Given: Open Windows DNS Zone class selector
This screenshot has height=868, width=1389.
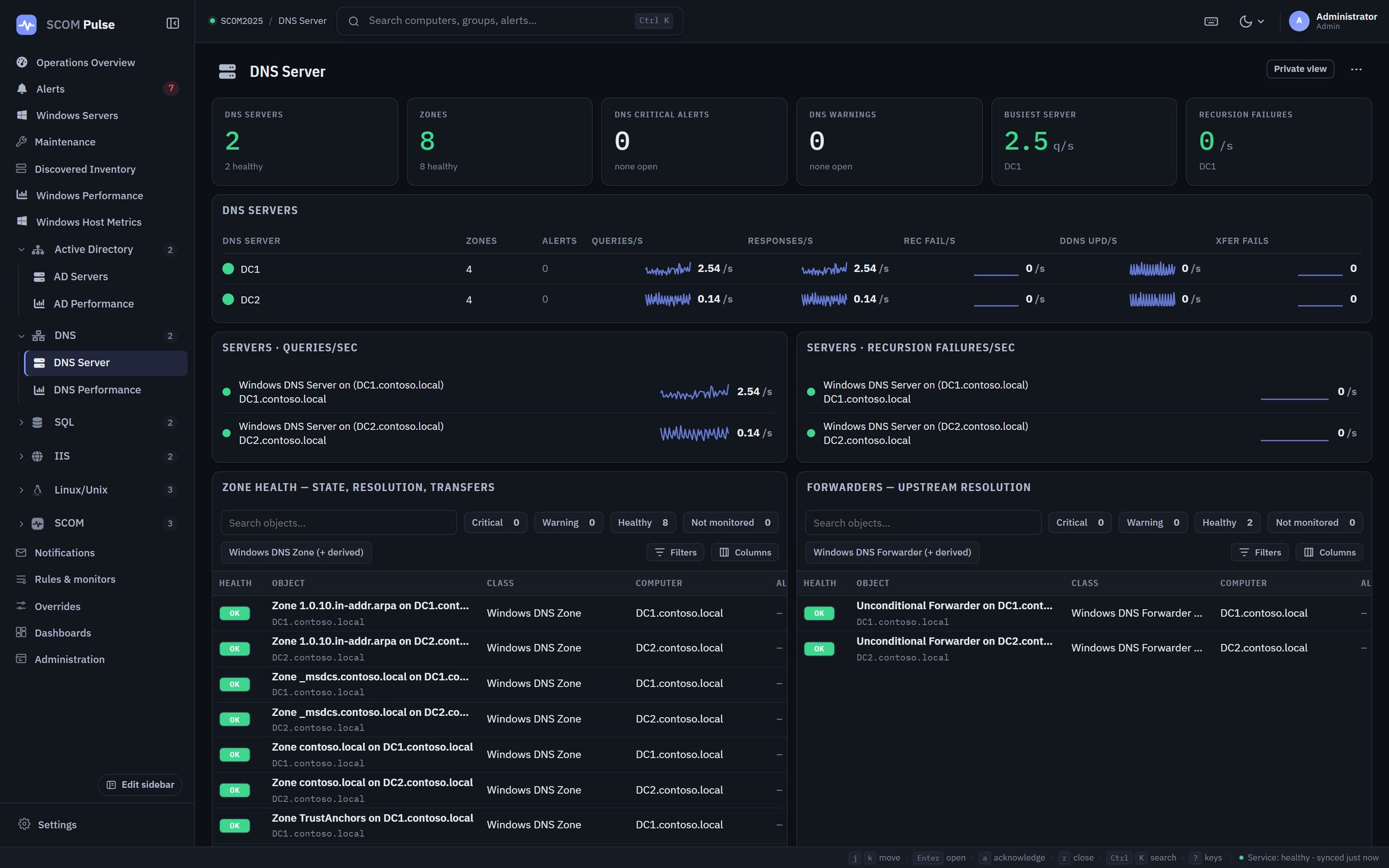Looking at the screenshot, I should (296, 552).
